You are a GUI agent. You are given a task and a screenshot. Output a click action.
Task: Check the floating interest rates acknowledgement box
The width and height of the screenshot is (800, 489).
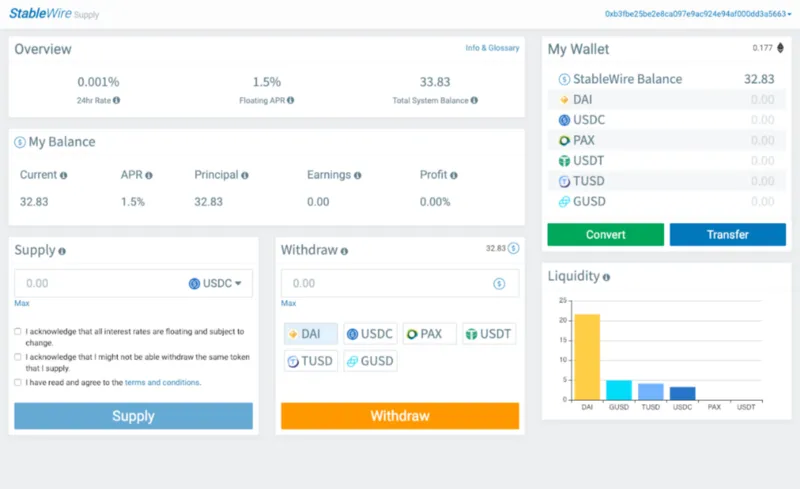tap(18, 331)
